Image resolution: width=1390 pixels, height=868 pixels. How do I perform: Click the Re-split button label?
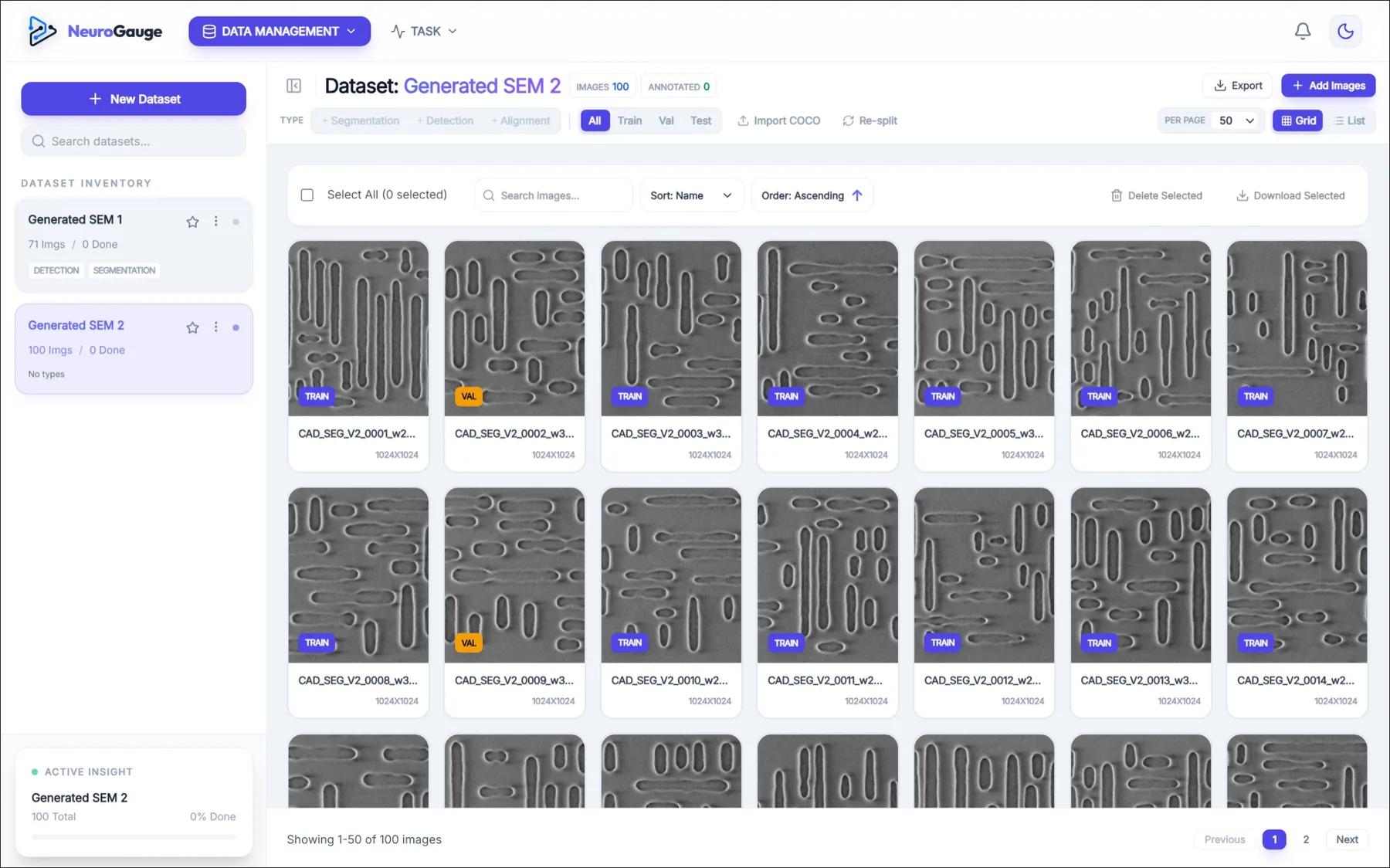(x=878, y=121)
